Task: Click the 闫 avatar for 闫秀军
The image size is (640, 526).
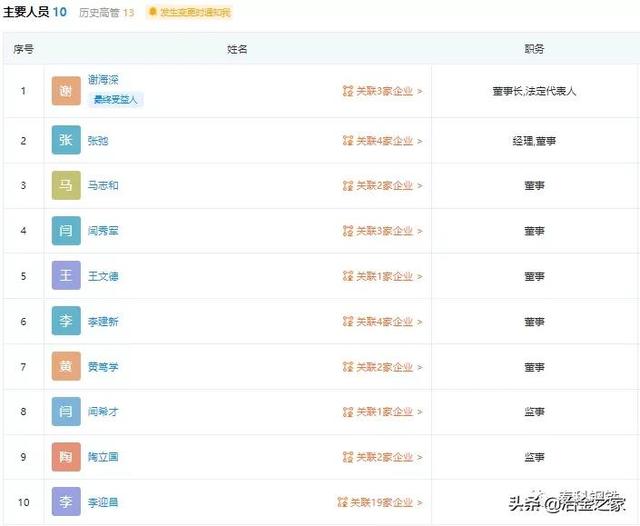Action: click(66, 231)
